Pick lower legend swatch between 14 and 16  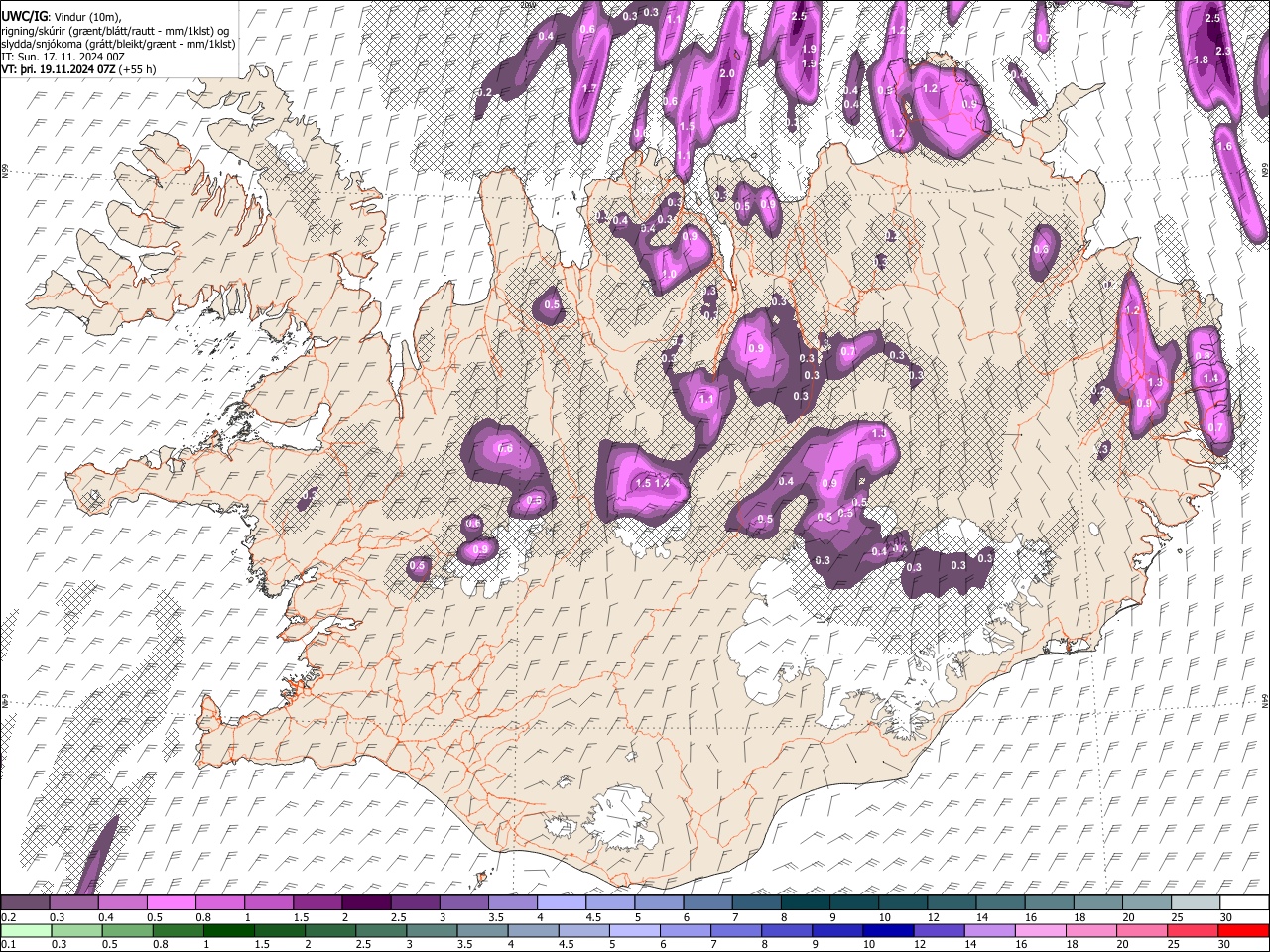pos(989,930)
